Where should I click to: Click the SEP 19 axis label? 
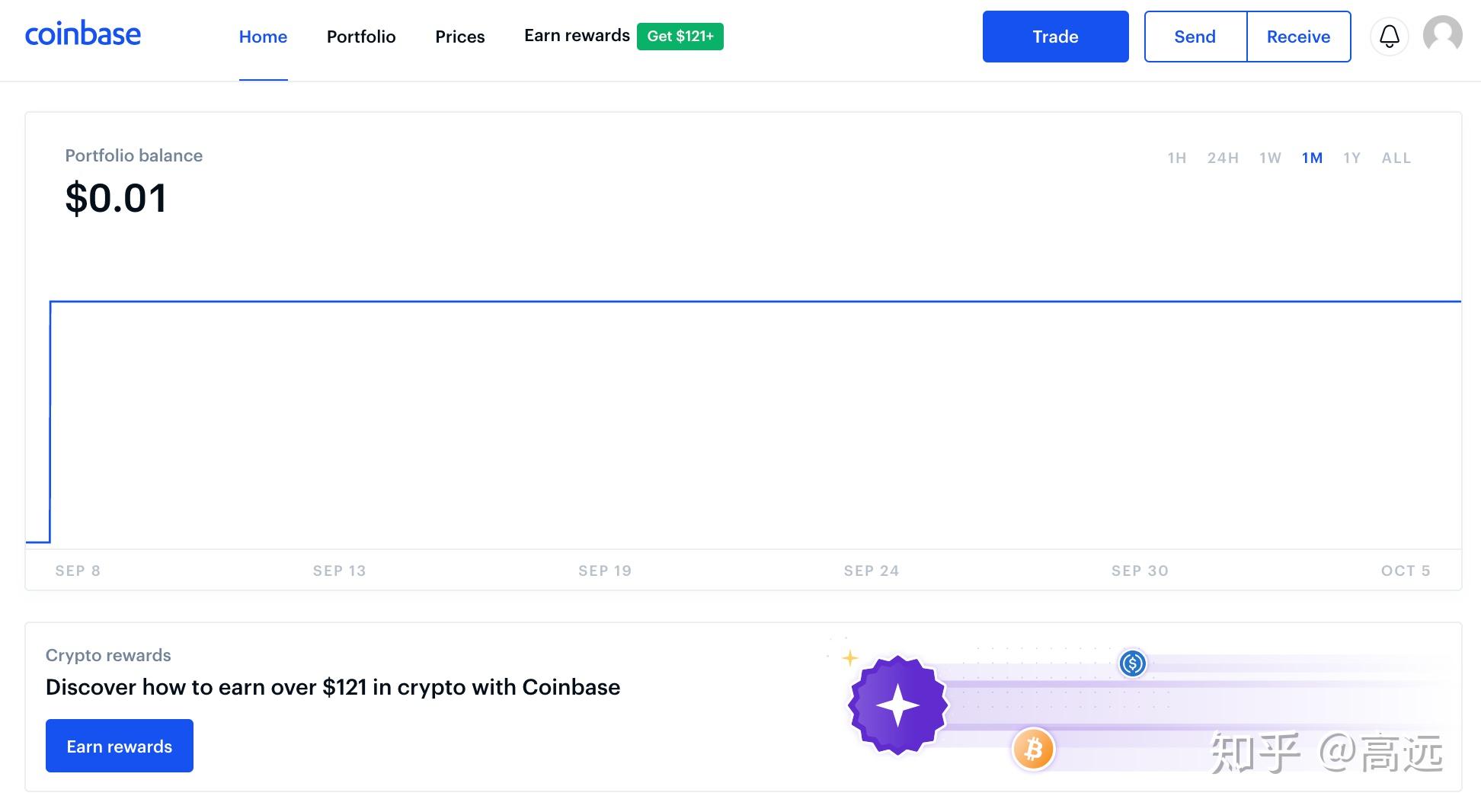click(605, 571)
